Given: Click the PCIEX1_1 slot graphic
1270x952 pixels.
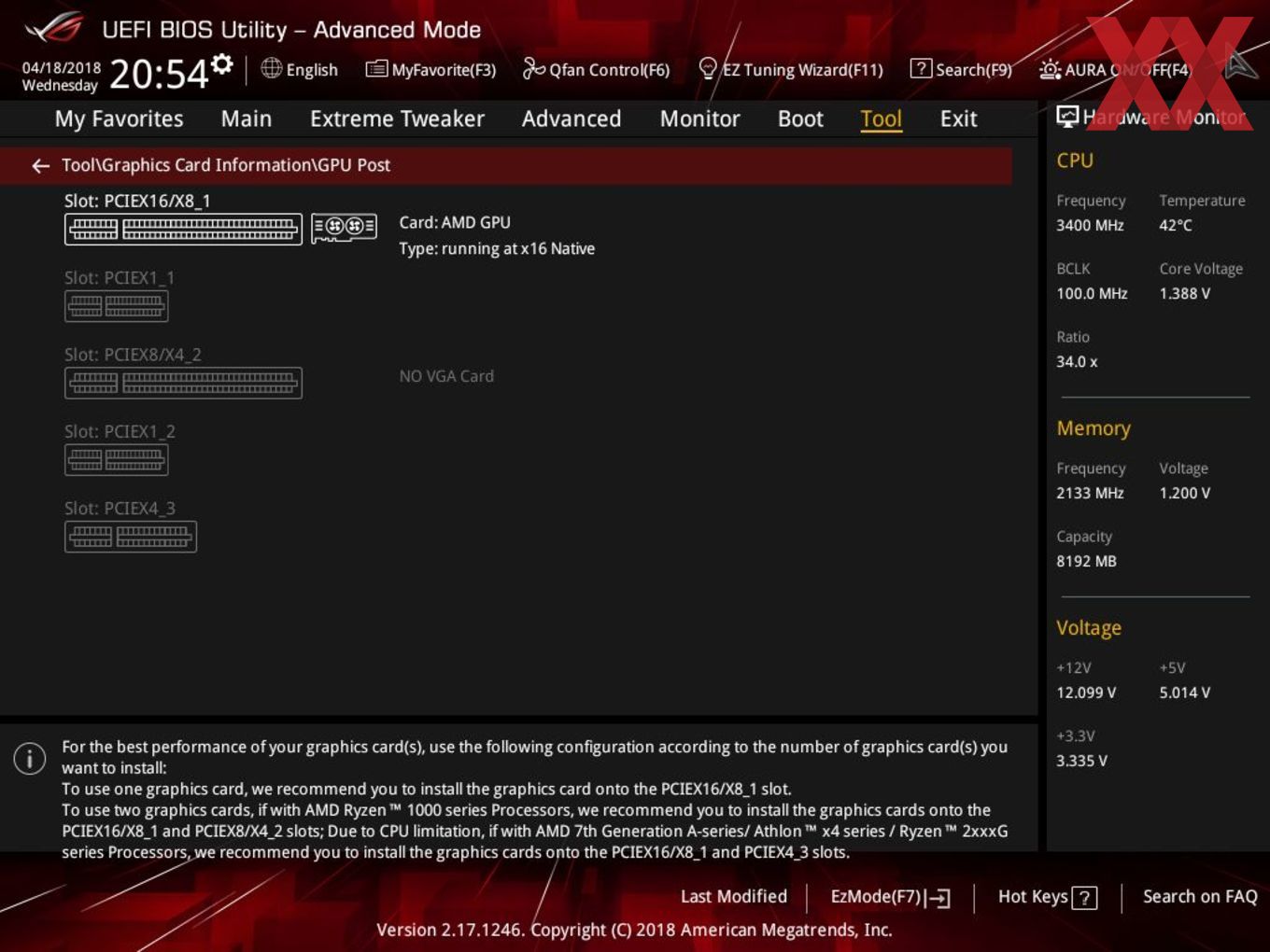Looking at the screenshot, I should point(116,306).
